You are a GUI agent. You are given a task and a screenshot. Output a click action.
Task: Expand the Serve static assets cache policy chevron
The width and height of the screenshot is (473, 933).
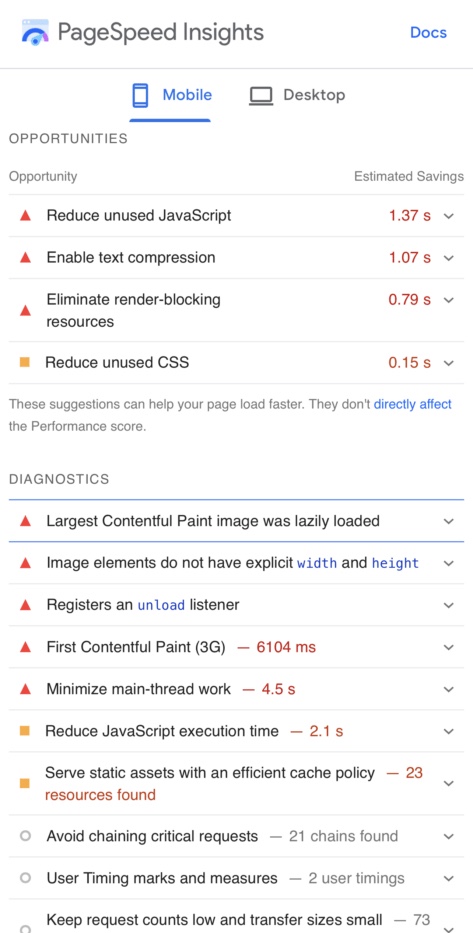pyautogui.click(x=449, y=784)
